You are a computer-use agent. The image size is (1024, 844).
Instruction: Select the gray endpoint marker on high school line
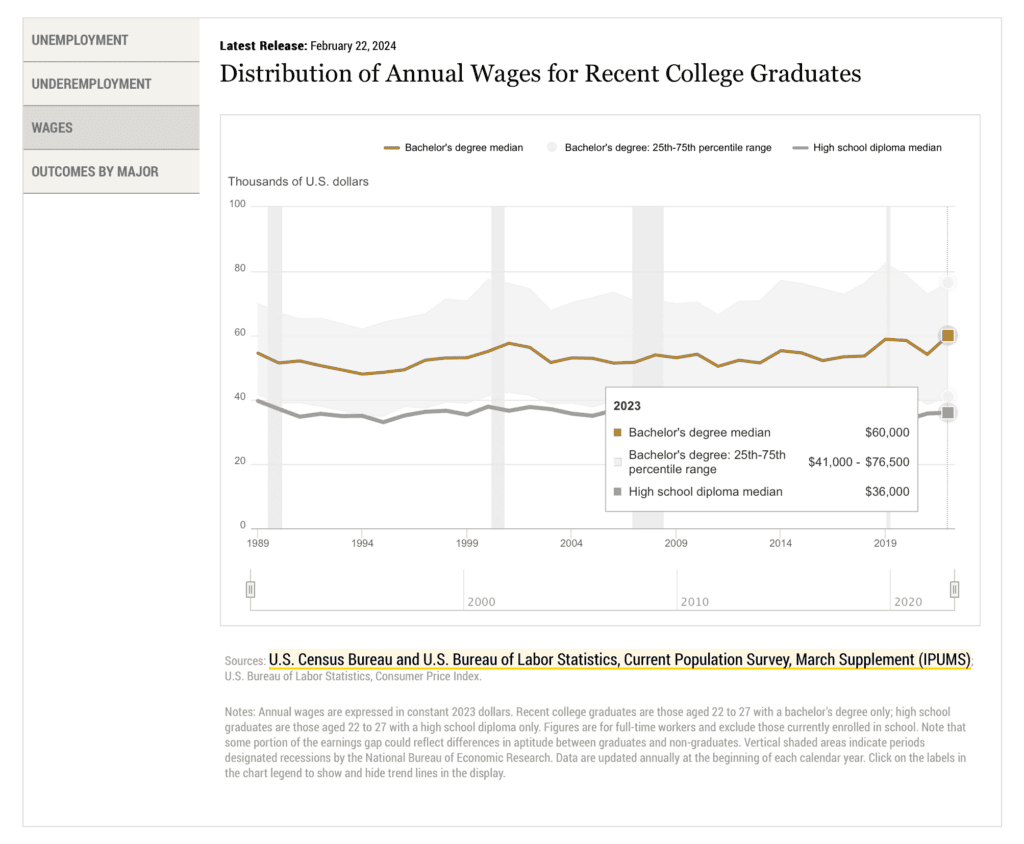(947, 411)
